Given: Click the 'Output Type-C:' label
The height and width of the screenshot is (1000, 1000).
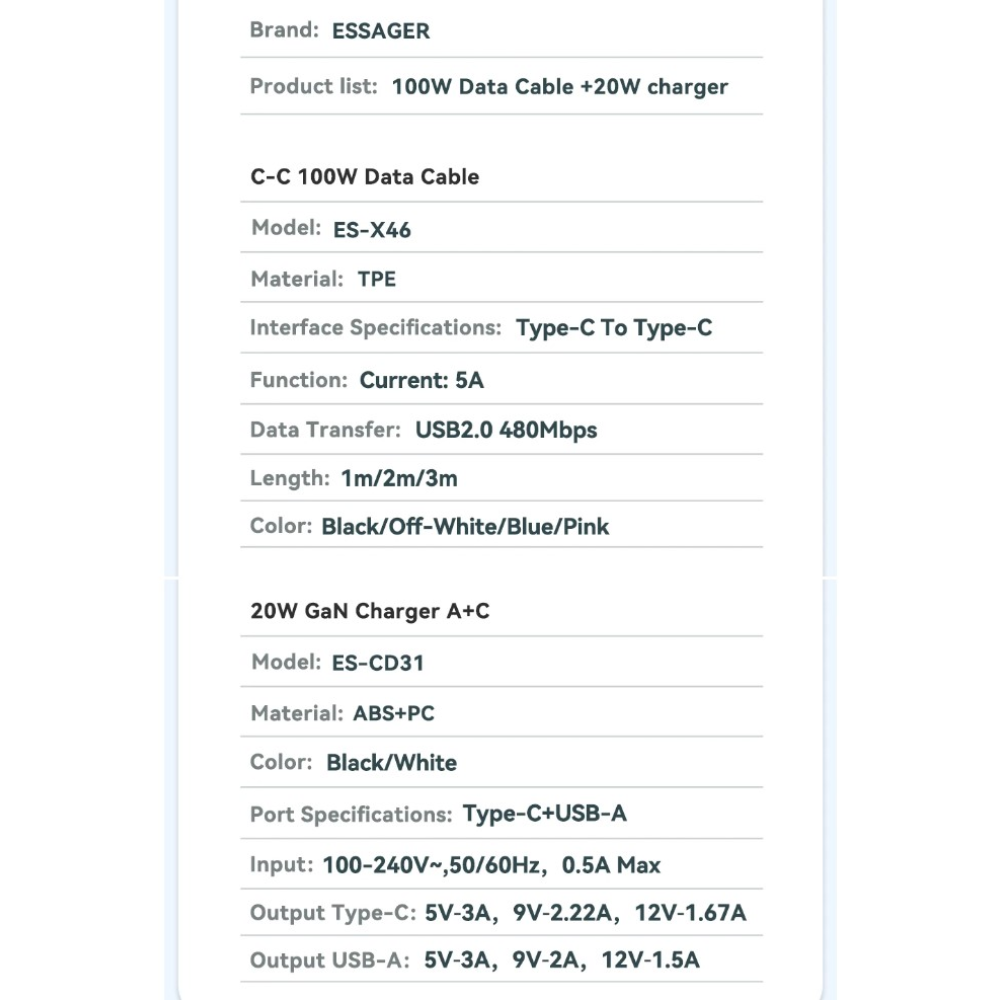Looking at the screenshot, I should [x=332, y=913].
